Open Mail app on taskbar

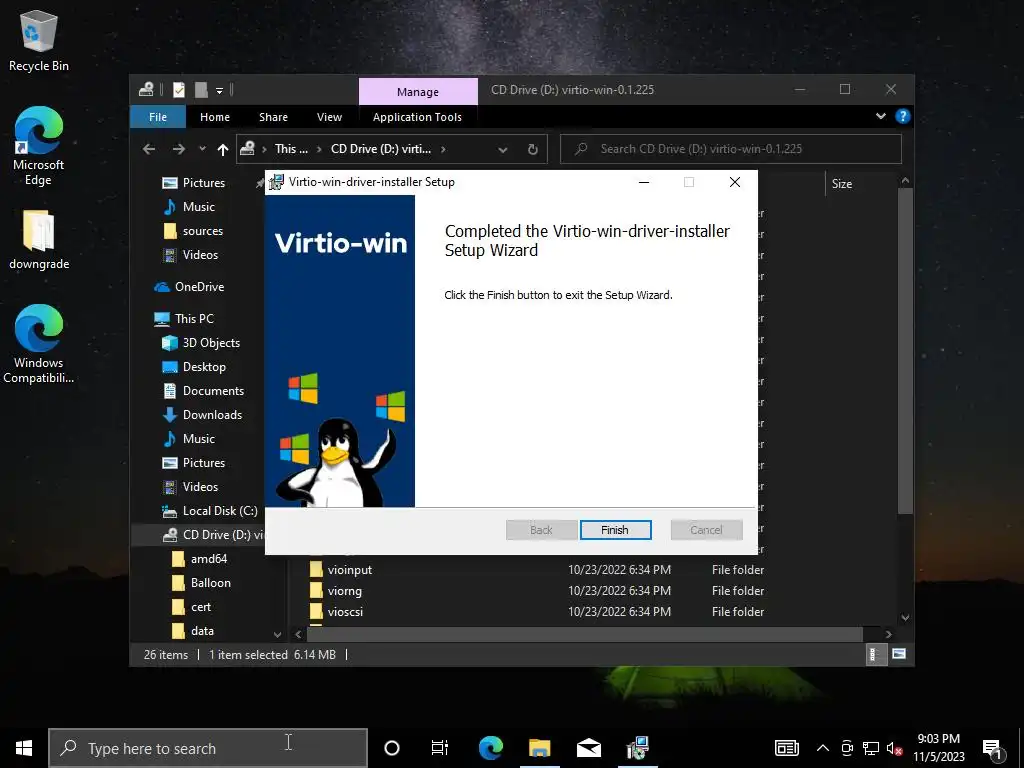[x=588, y=748]
